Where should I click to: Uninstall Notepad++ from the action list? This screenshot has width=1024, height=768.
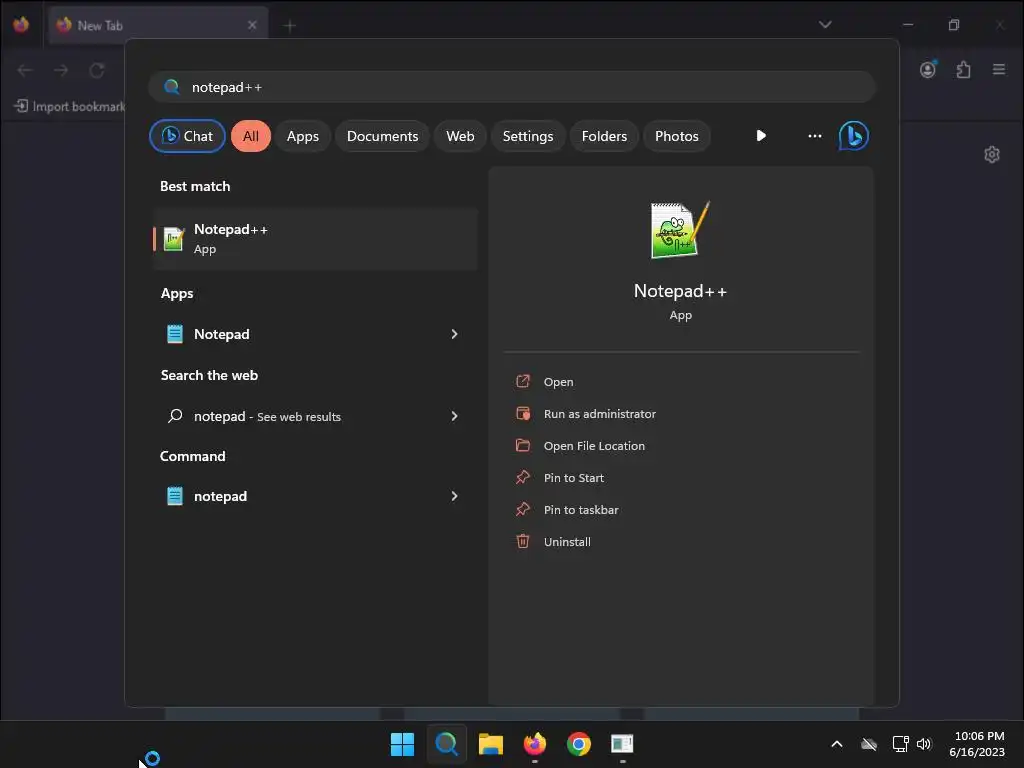pyautogui.click(x=567, y=542)
